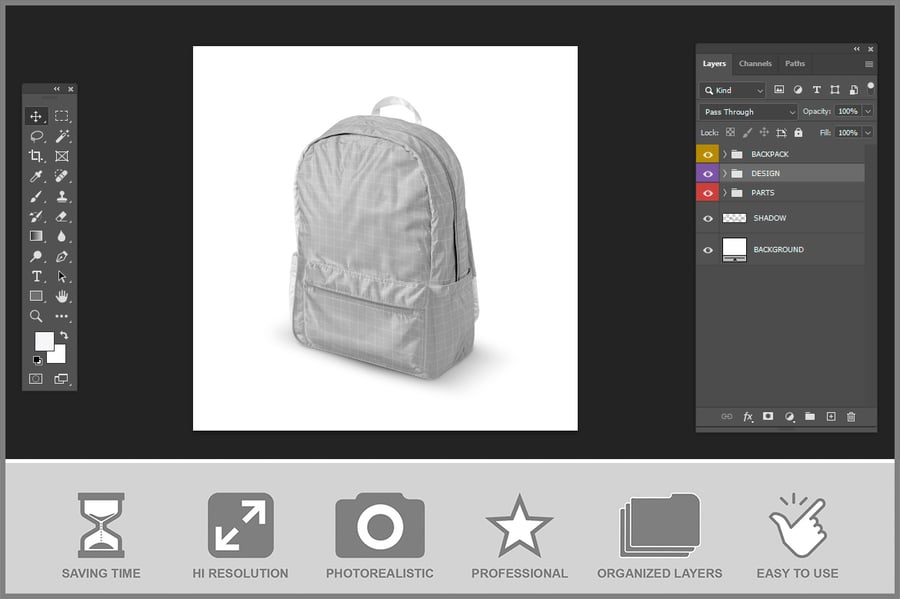Open the Pass Through blend mode dropdown

point(748,112)
